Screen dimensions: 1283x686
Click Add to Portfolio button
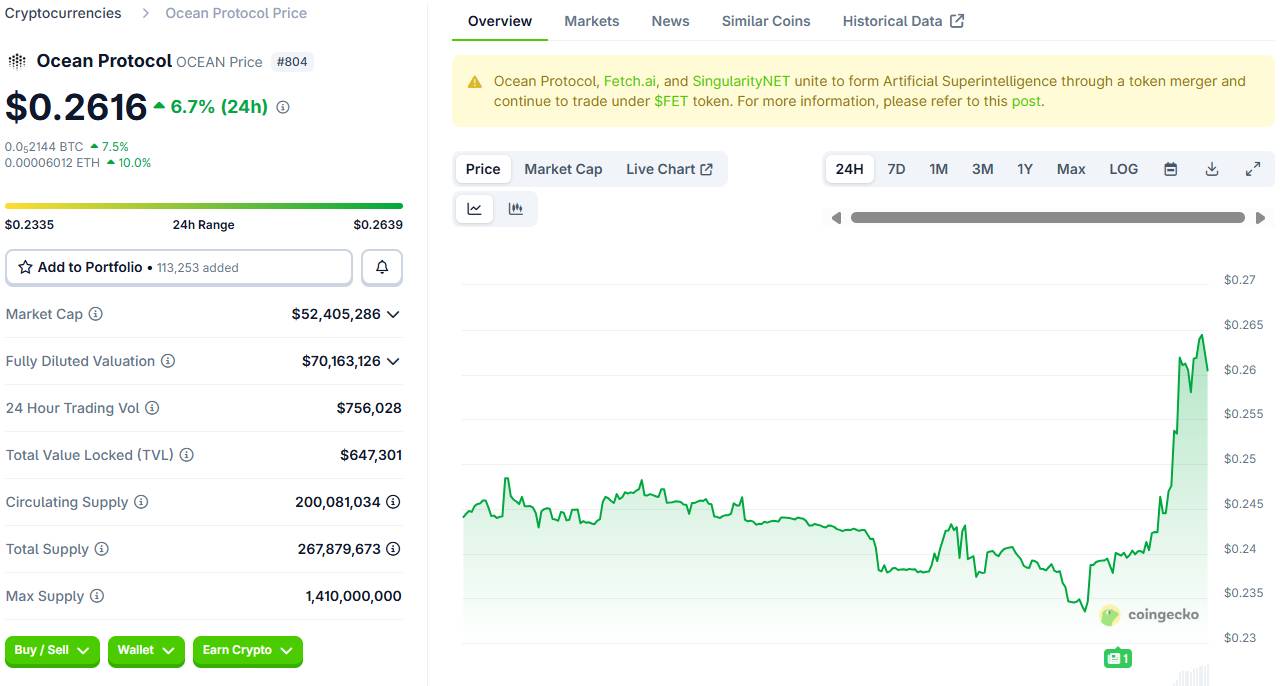(x=179, y=267)
